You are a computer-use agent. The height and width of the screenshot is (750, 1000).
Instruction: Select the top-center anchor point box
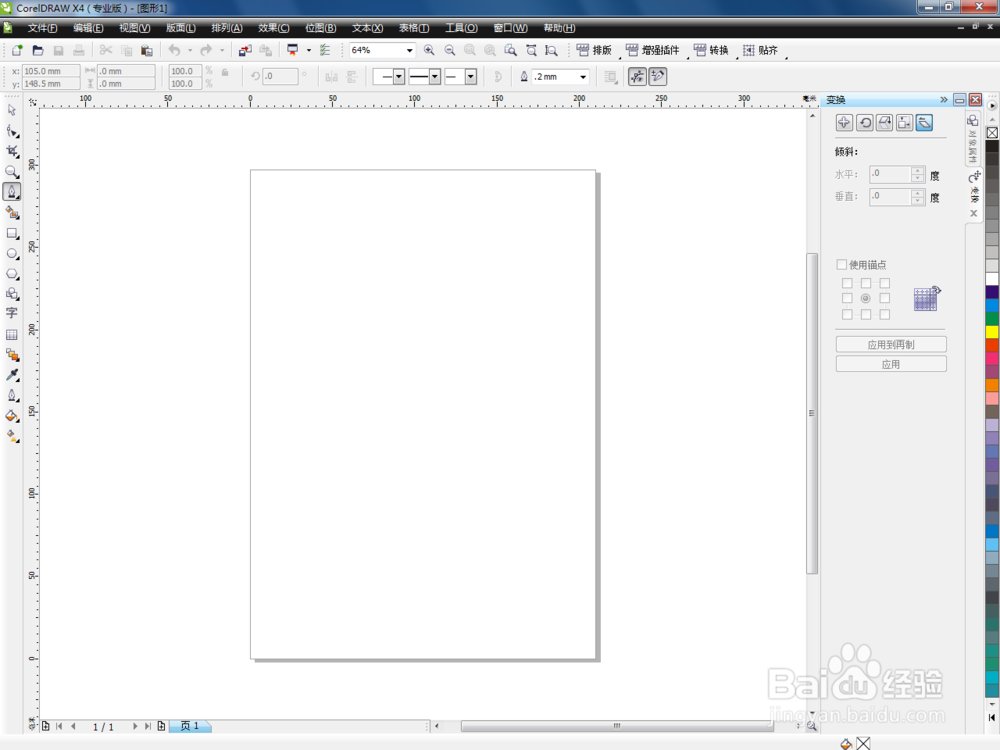point(865,283)
